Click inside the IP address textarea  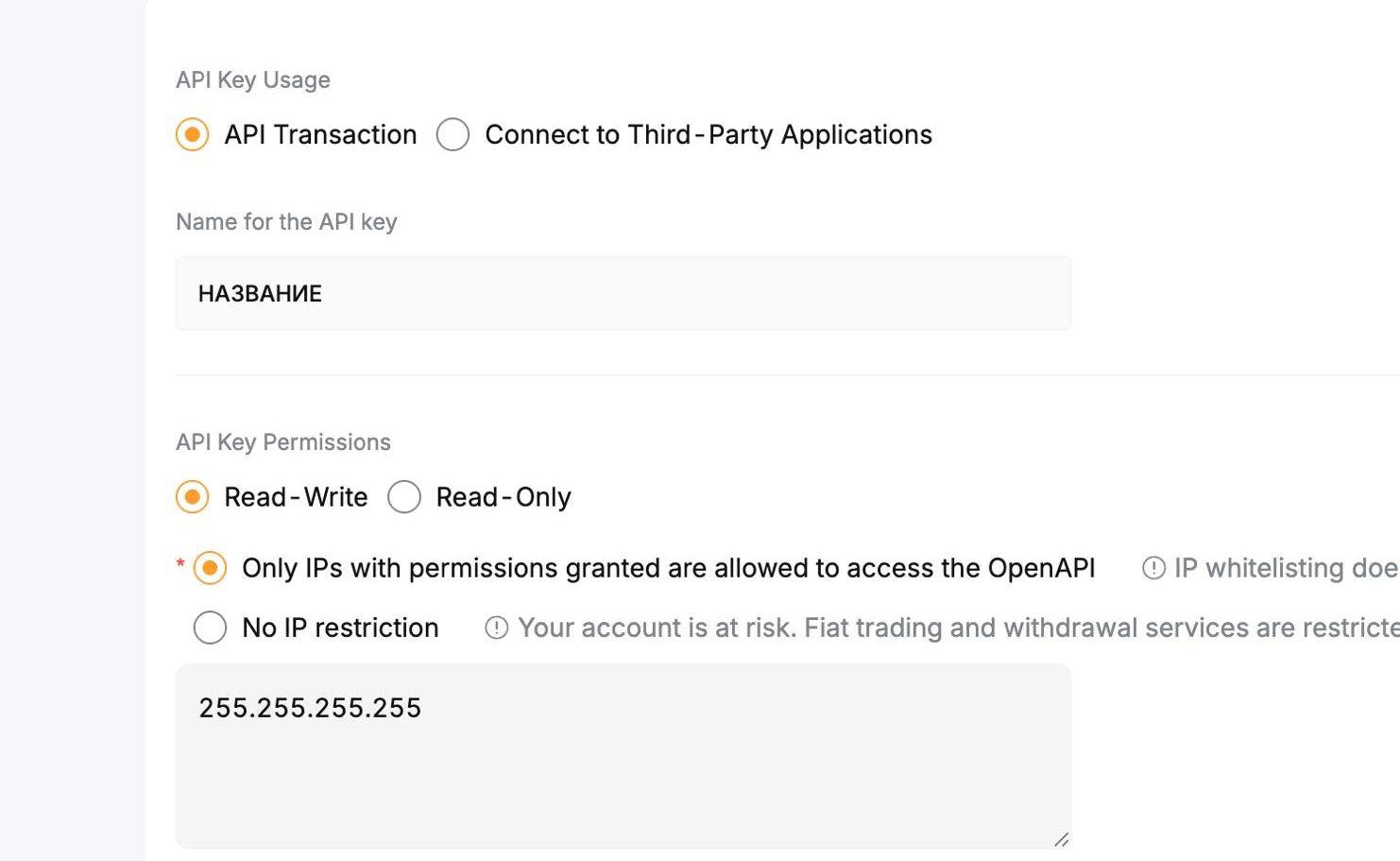pyautogui.click(x=623, y=775)
